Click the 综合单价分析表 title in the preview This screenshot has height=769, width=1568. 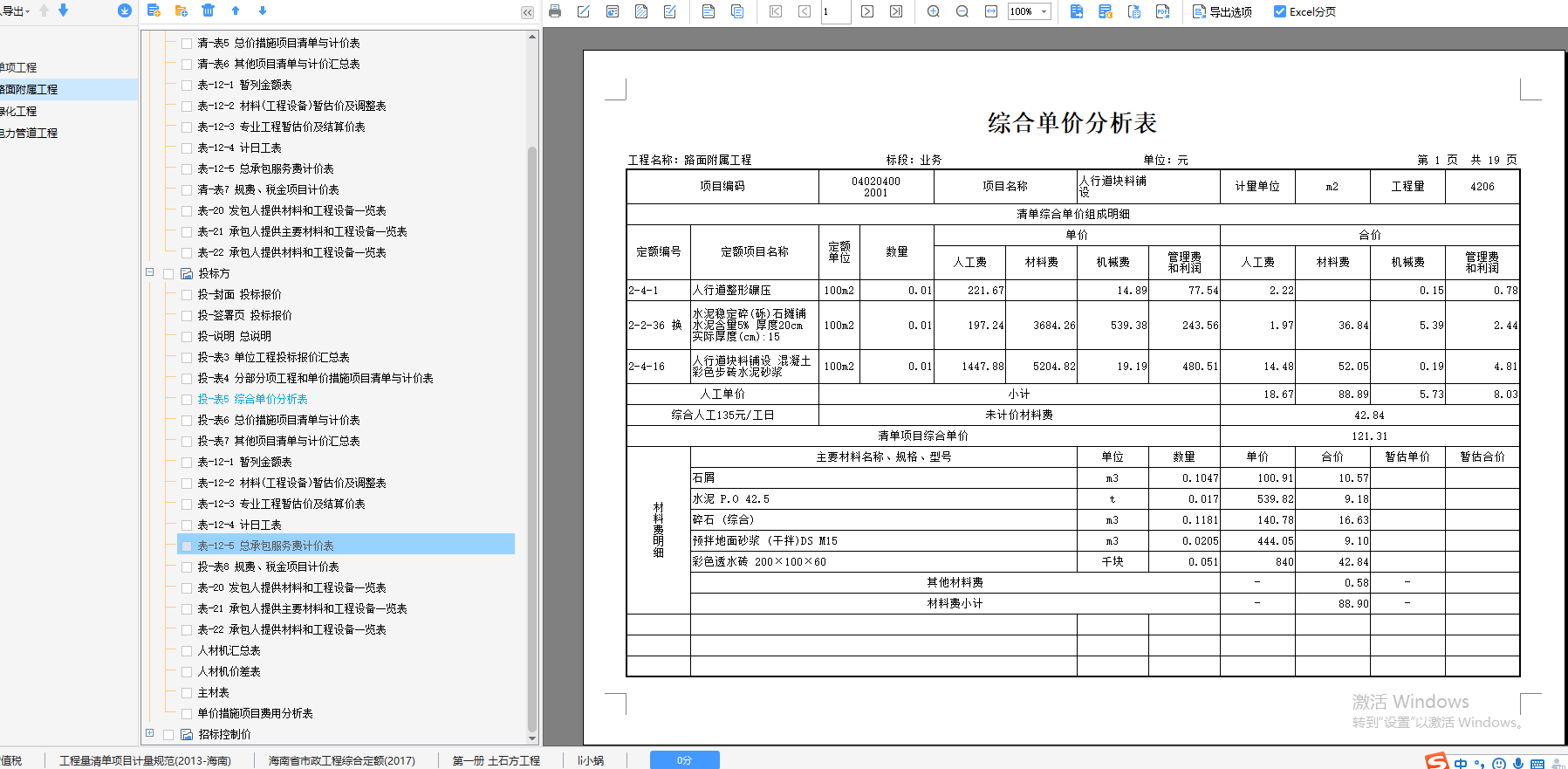coord(1072,122)
